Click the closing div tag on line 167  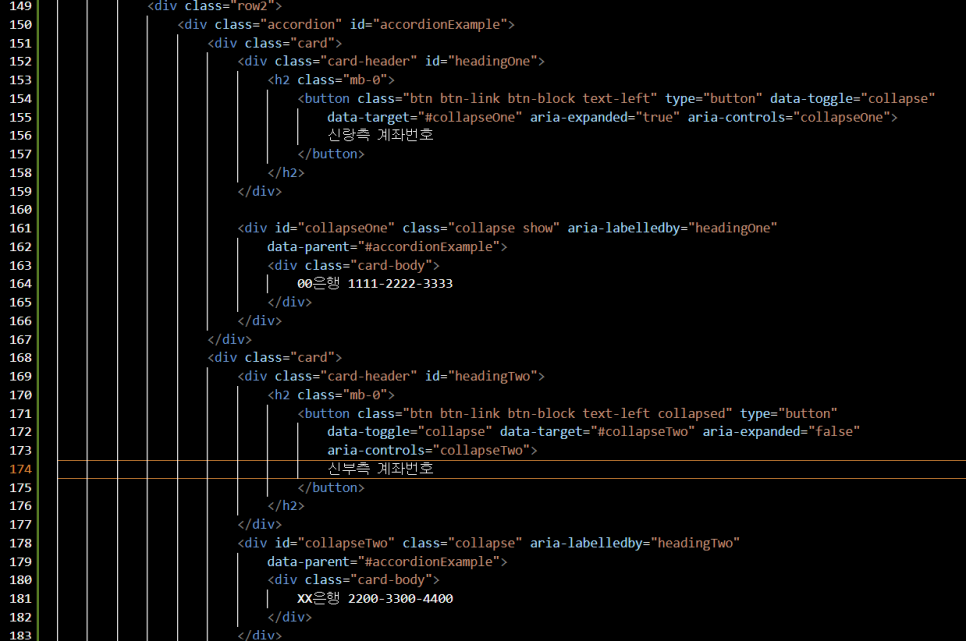pos(229,340)
